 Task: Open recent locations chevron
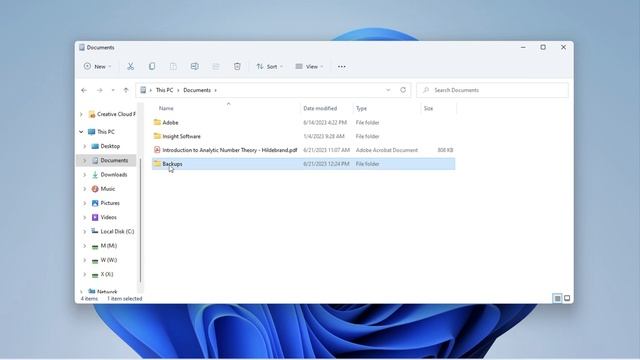tap(113, 90)
